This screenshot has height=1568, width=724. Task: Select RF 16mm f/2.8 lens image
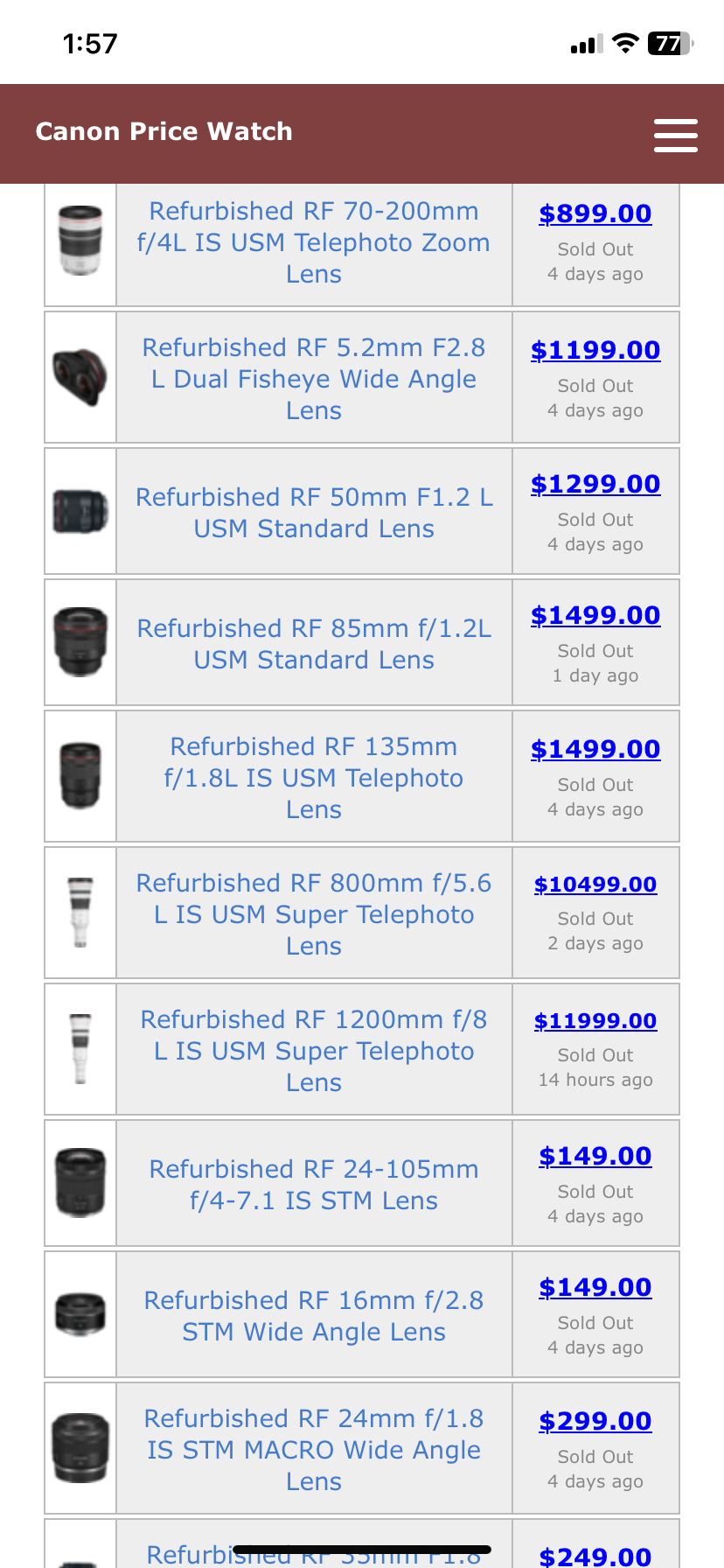80,1314
